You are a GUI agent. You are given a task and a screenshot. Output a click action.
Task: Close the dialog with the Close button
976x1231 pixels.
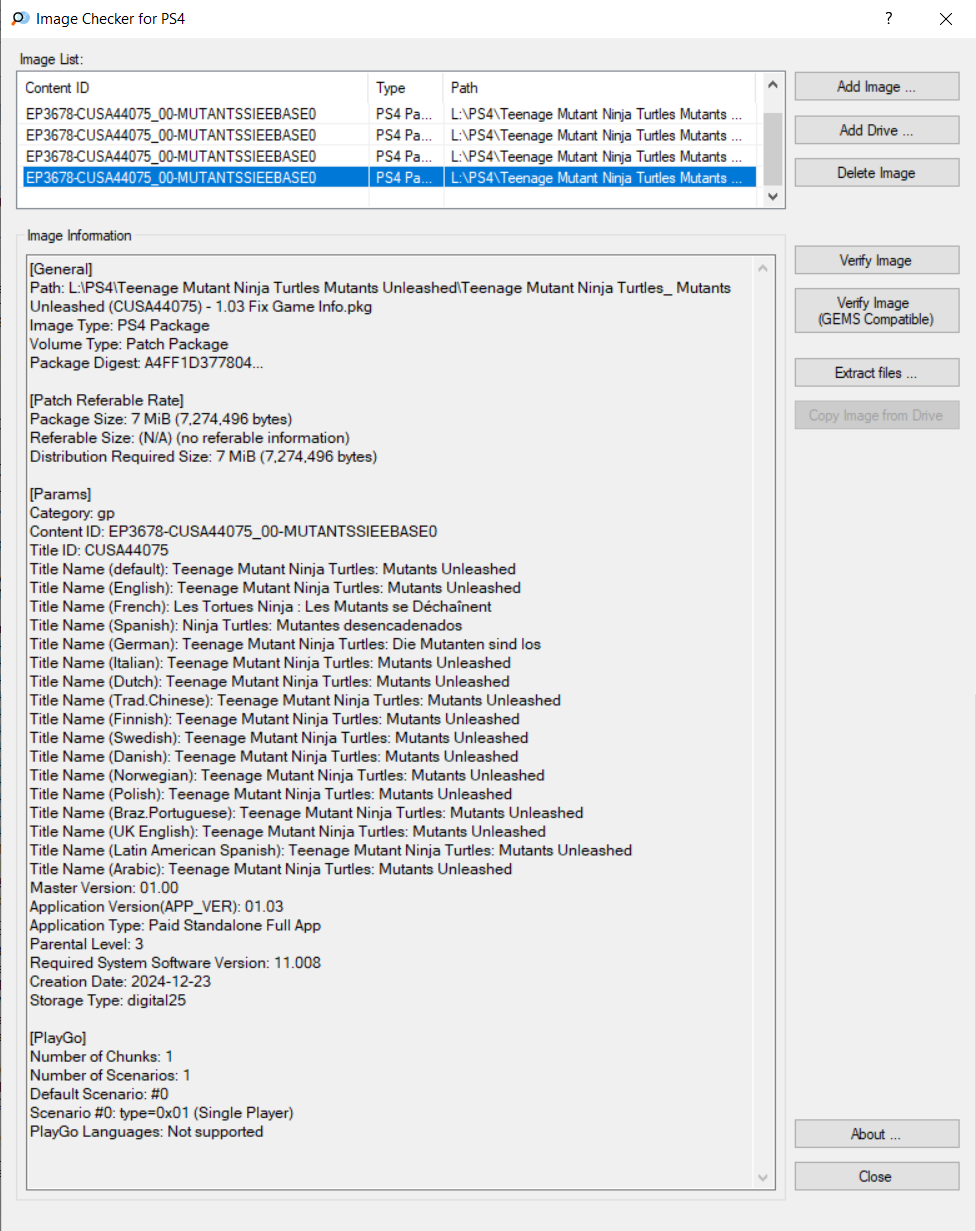click(877, 1176)
